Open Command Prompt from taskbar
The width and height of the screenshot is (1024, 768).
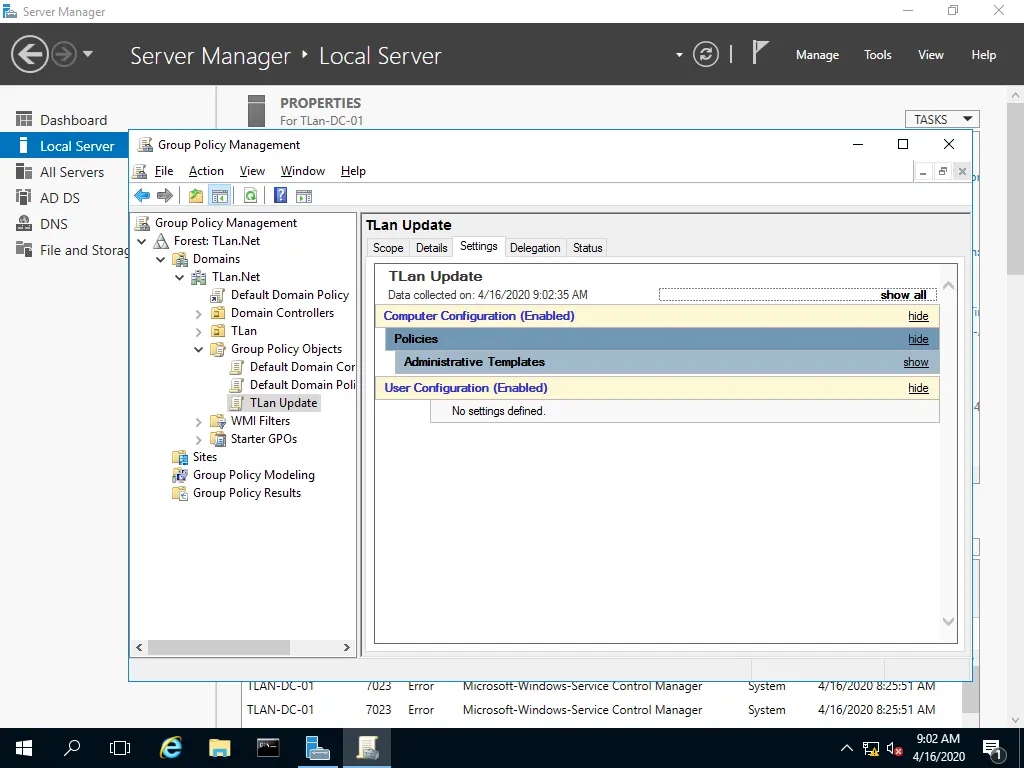tap(268, 748)
